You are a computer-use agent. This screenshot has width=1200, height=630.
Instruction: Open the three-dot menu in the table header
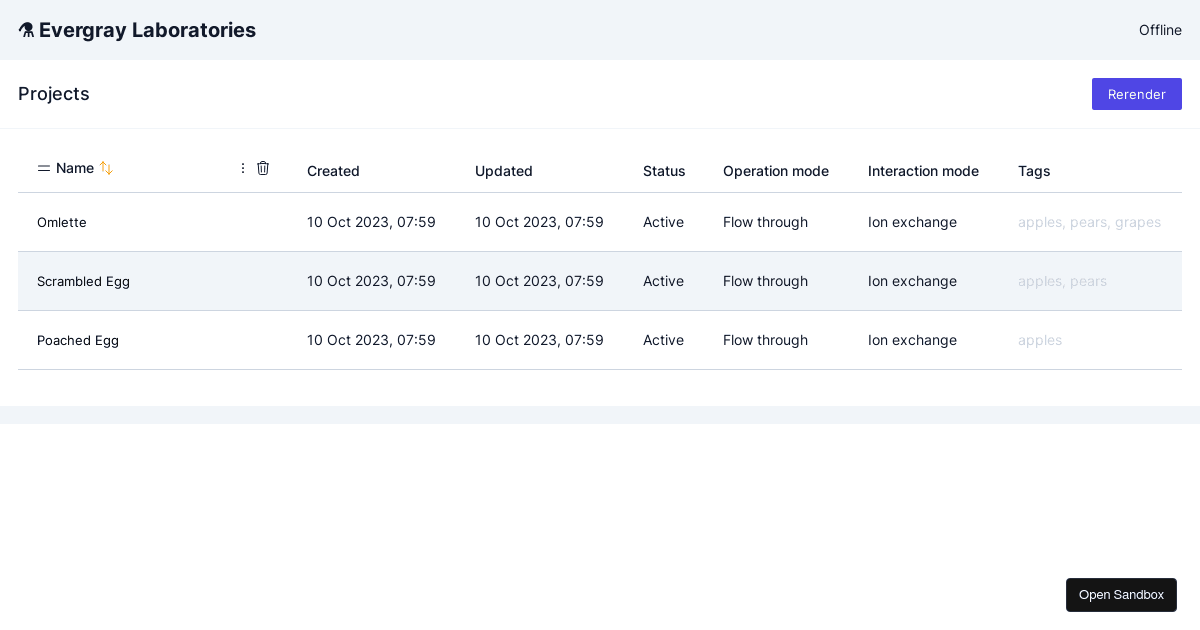click(x=243, y=168)
